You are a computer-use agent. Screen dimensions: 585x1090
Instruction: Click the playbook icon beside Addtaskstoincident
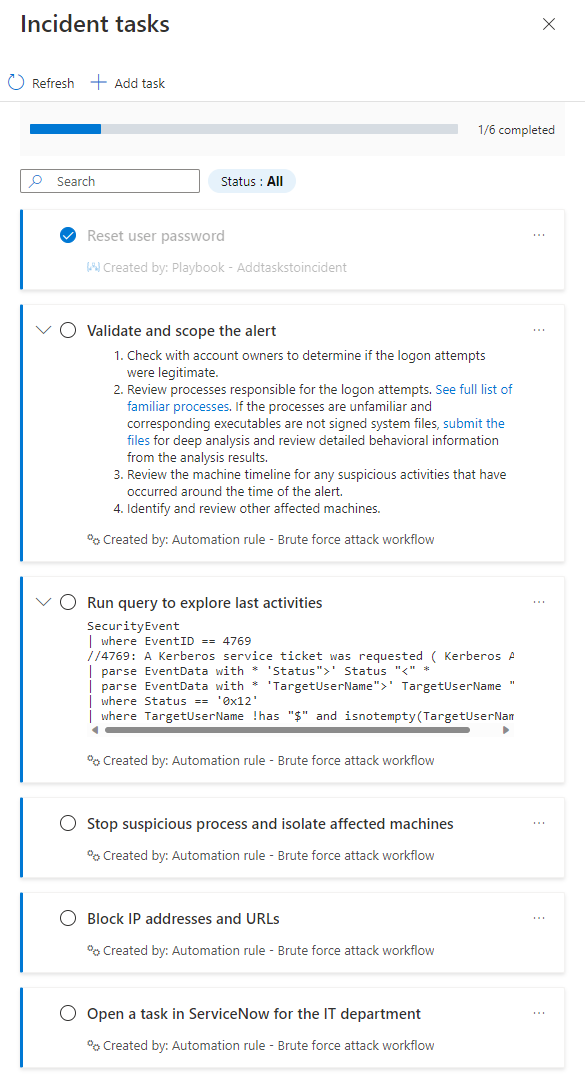click(x=91, y=267)
